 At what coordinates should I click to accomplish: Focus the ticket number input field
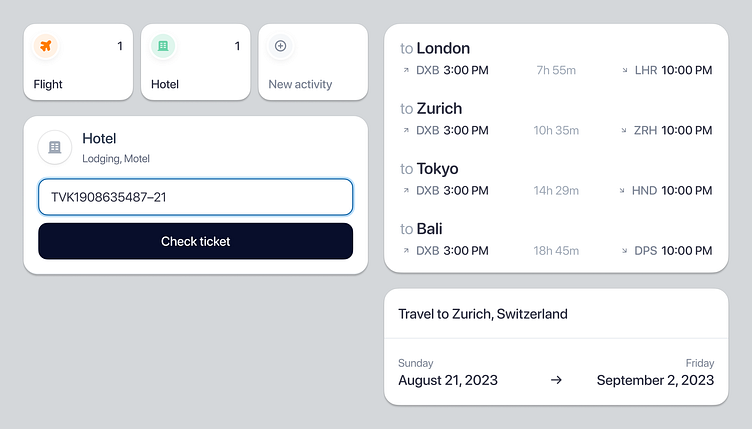(195, 197)
